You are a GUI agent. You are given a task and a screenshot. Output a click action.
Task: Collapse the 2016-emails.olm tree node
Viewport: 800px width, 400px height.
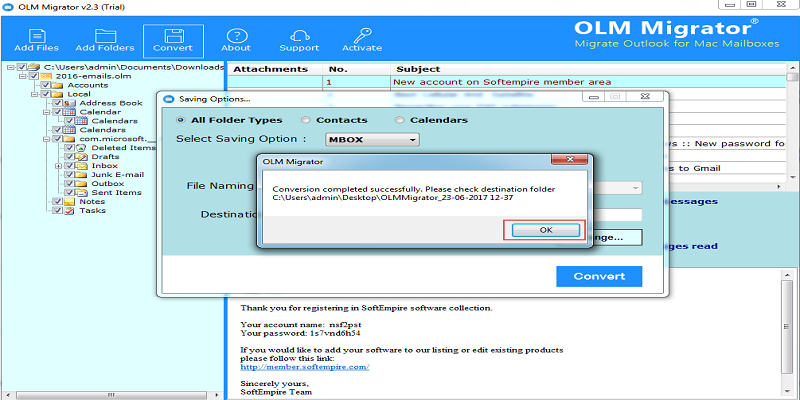(x=22, y=76)
